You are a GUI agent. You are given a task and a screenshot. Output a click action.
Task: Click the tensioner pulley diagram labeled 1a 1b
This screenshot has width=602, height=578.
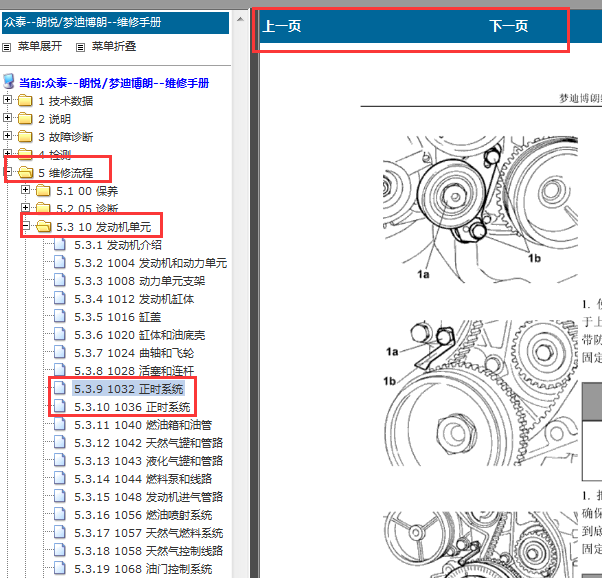(x=480, y=209)
